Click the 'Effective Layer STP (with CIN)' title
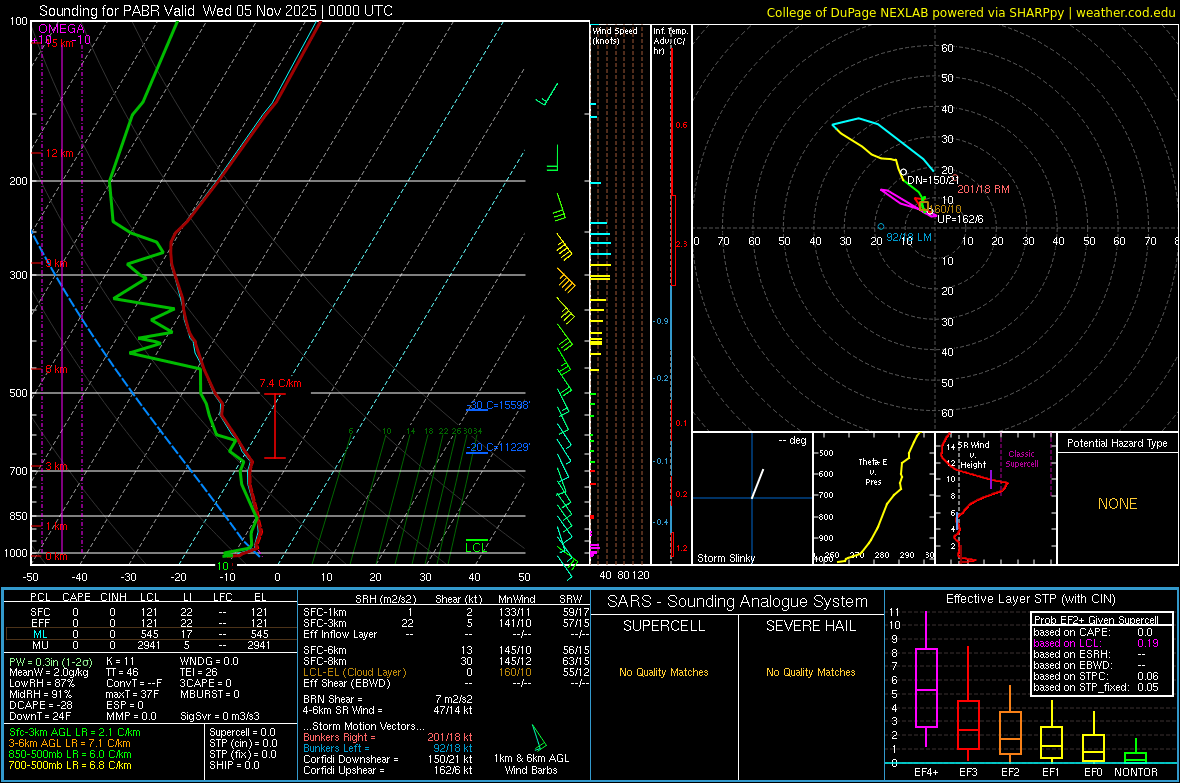This screenshot has height=783, width=1180. pos(1030,599)
